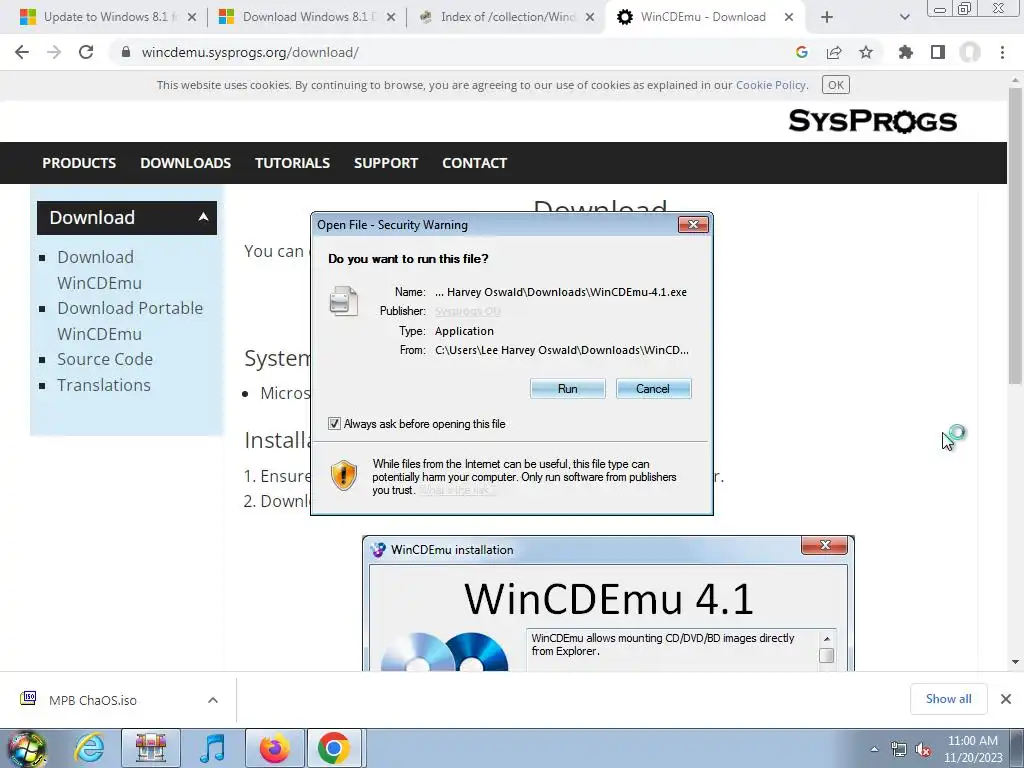Uncheck Always ask before opening this file

[x=334, y=424]
